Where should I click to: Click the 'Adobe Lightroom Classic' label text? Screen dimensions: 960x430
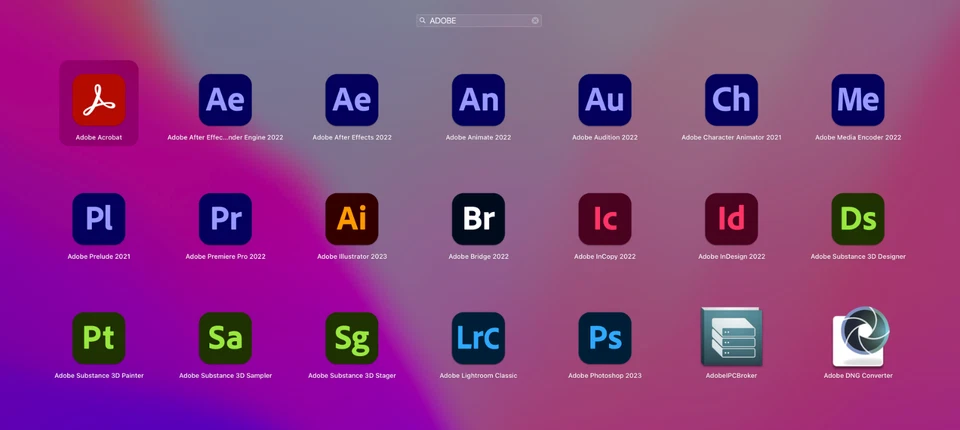coord(478,375)
